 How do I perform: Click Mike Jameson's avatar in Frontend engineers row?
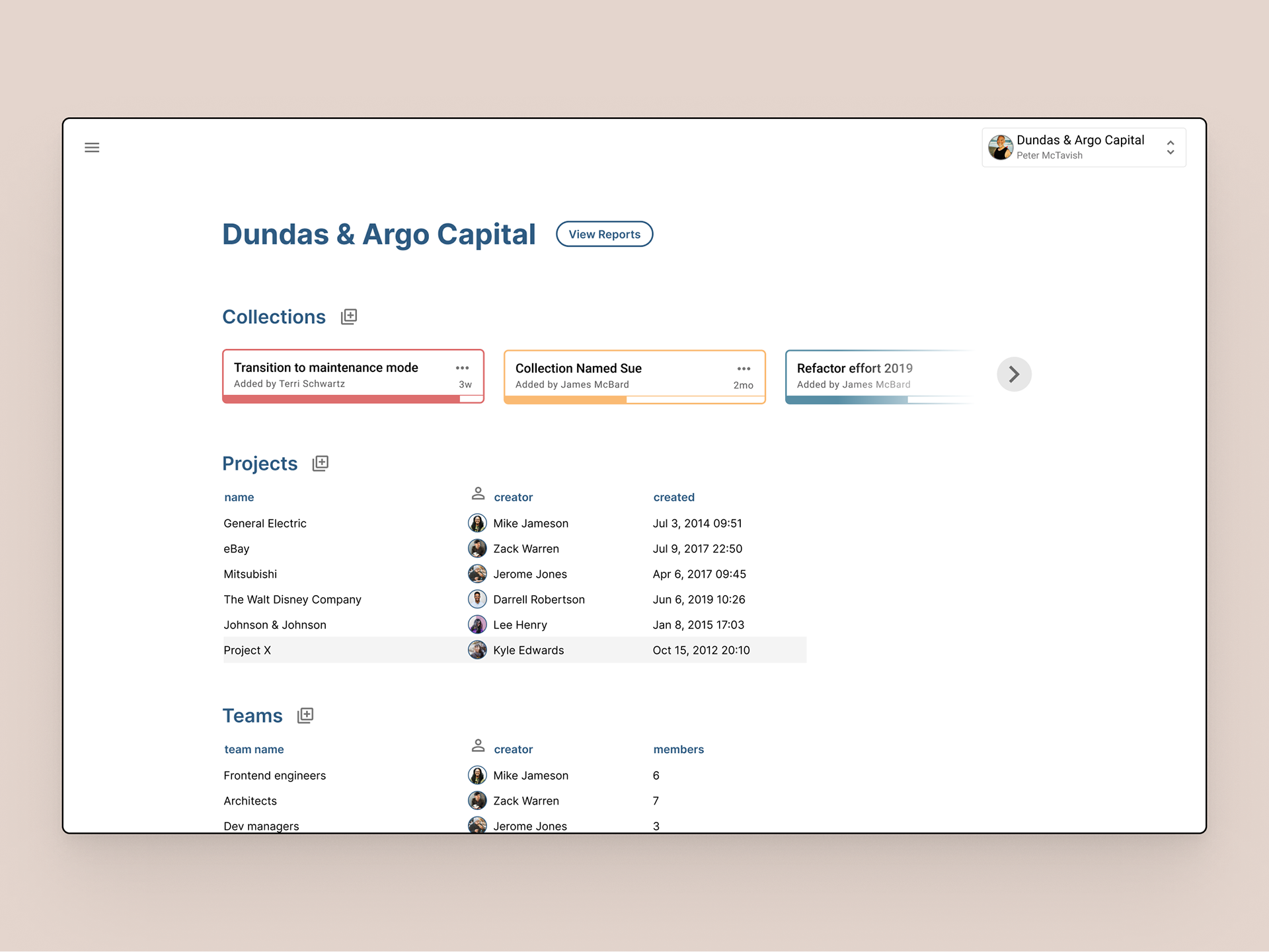click(477, 775)
